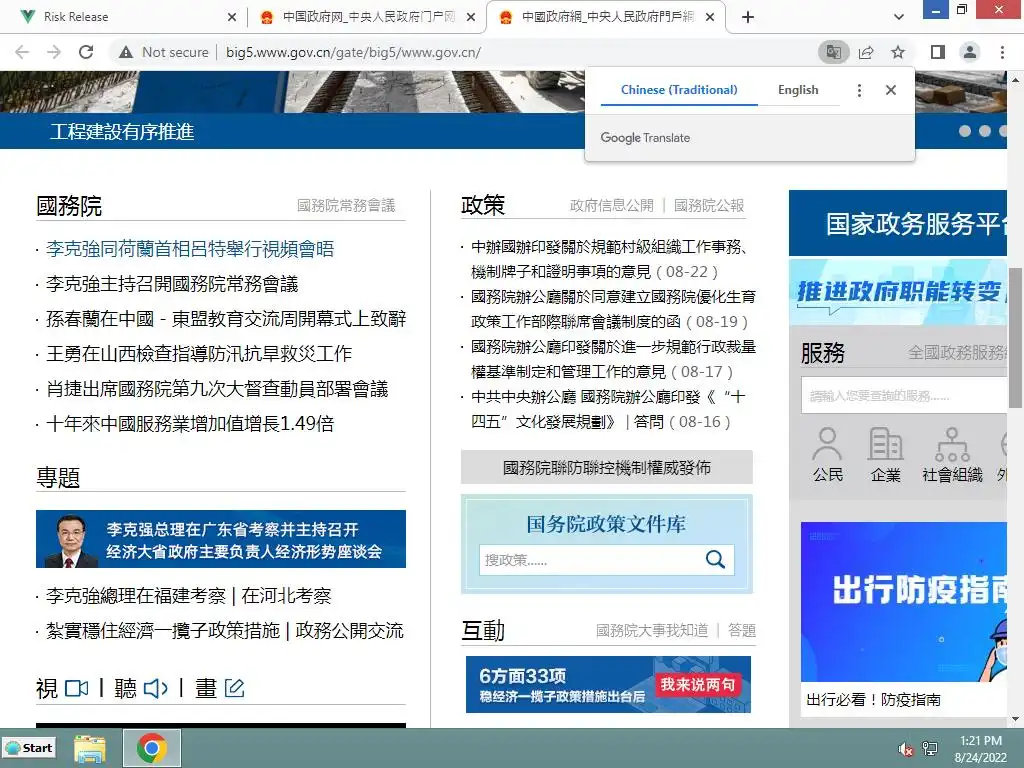Click 國務院聯防聯控機制權威發佈 button
1024x768 pixels.
point(607,467)
